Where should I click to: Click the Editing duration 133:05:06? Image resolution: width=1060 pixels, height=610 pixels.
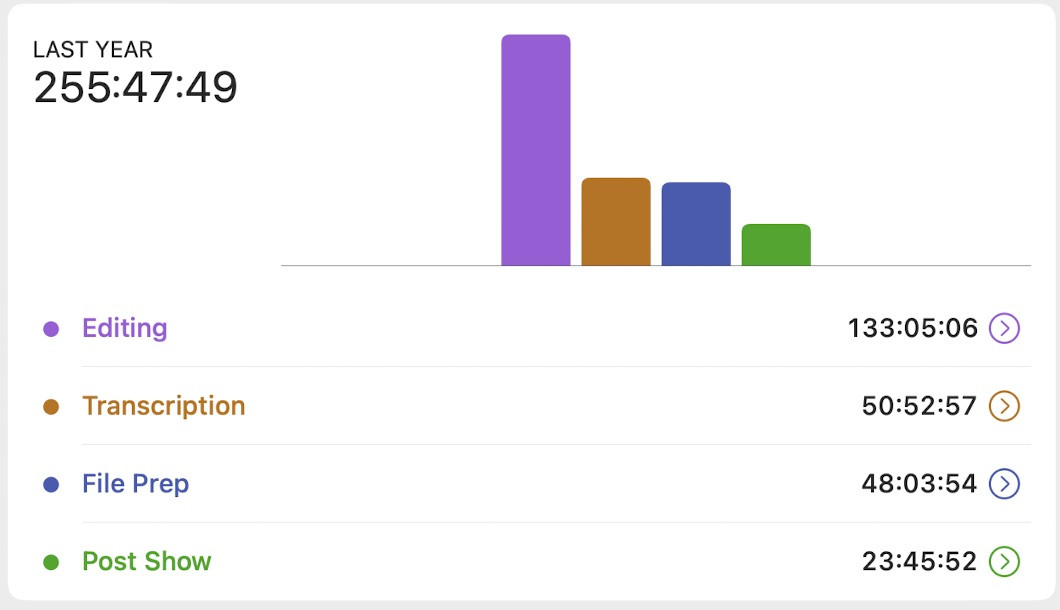[x=913, y=328]
